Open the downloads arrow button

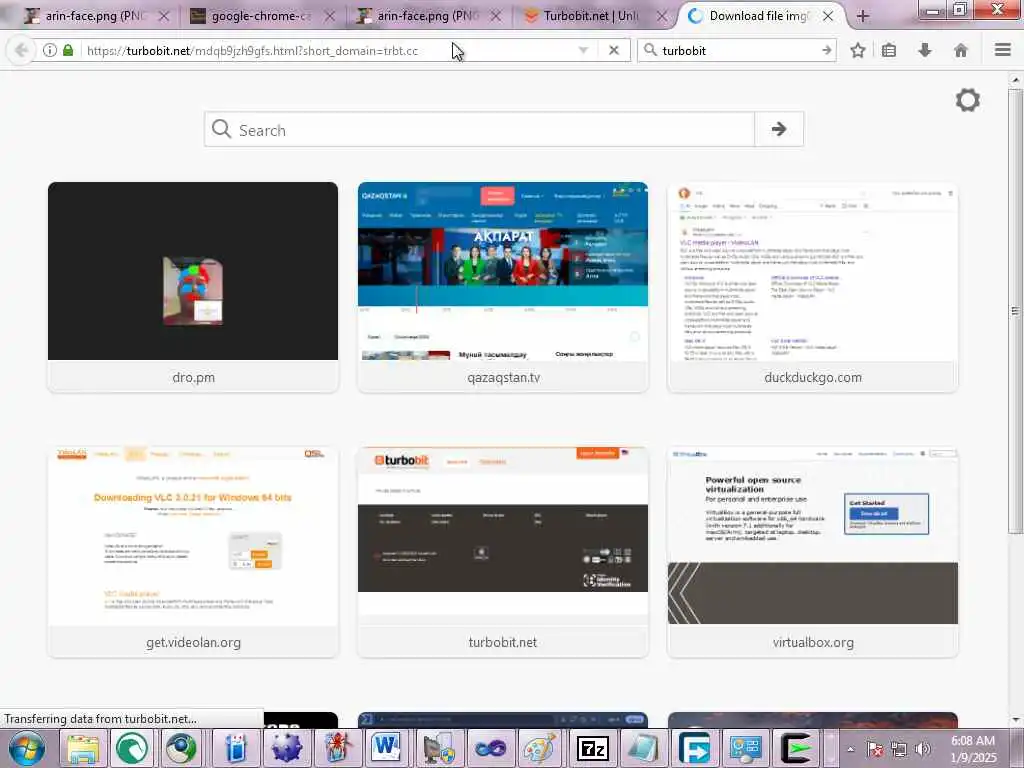[x=925, y=50]
